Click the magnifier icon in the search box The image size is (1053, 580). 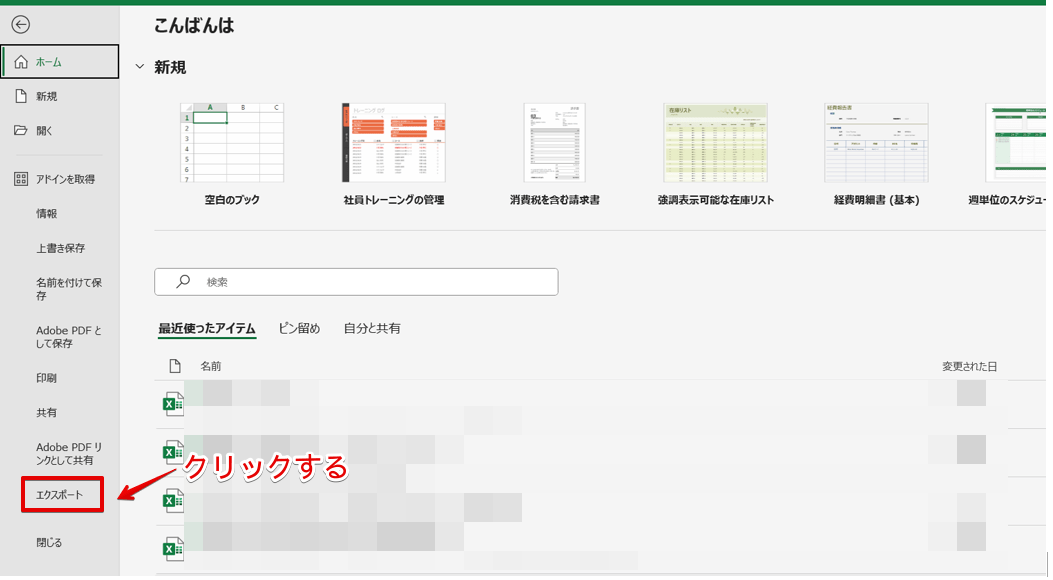[x=182, y=281]
